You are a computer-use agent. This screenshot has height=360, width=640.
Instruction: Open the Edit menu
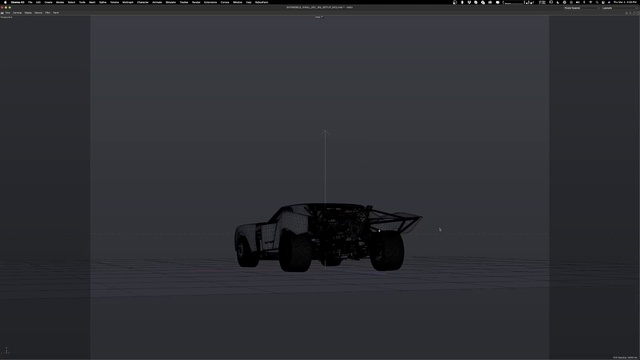(38, 2)
